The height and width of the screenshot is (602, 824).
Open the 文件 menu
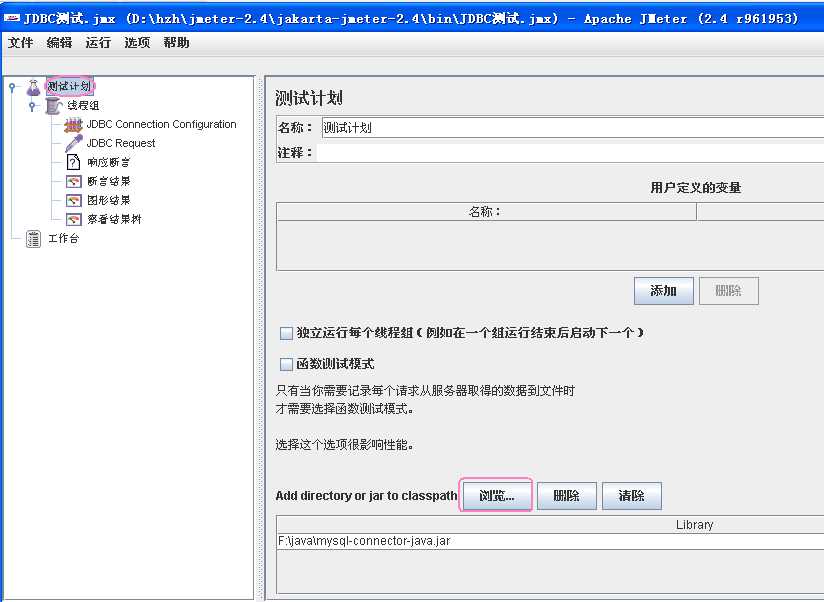pyautogui.click(x=20, y=43)
